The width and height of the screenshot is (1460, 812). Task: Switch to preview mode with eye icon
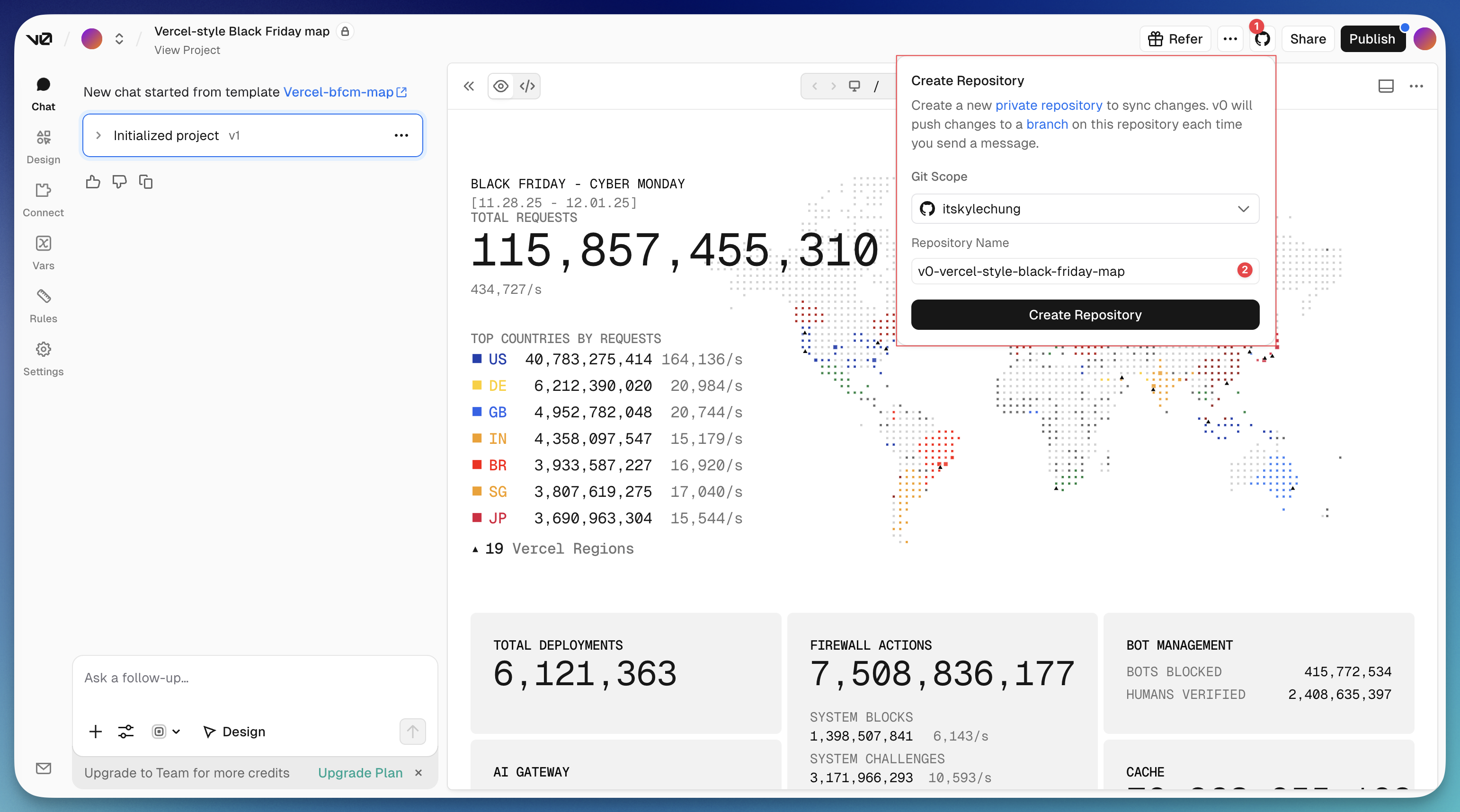500,86
